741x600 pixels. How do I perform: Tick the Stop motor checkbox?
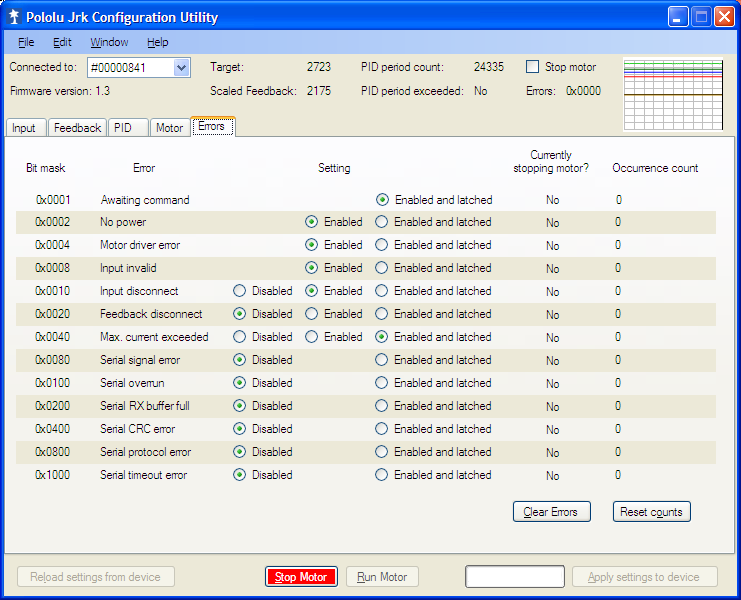pyautogui.click(x=533, y=67)
